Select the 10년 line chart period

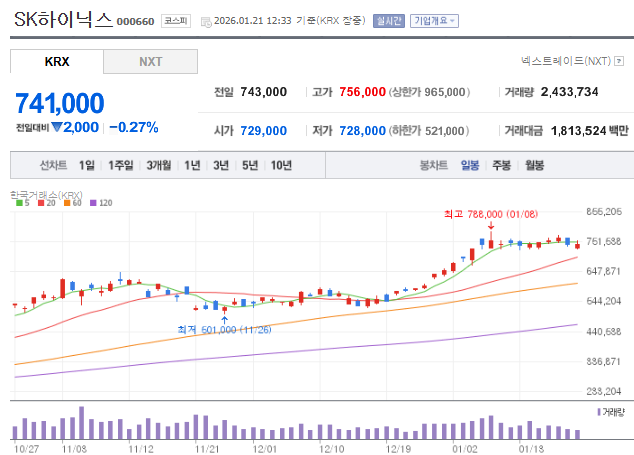pyautogui.click(x=281, y=165)
